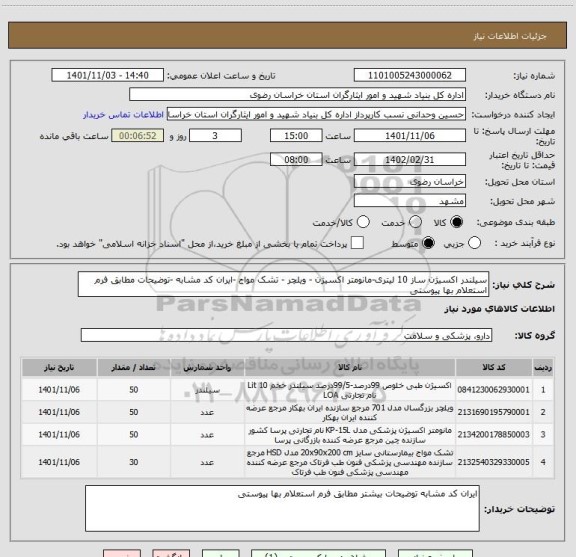The height and width of the screenshot is (557, 576).
Task: Click the goods group field دارو، پزشکی و سلامت
Action: [286, 335]
